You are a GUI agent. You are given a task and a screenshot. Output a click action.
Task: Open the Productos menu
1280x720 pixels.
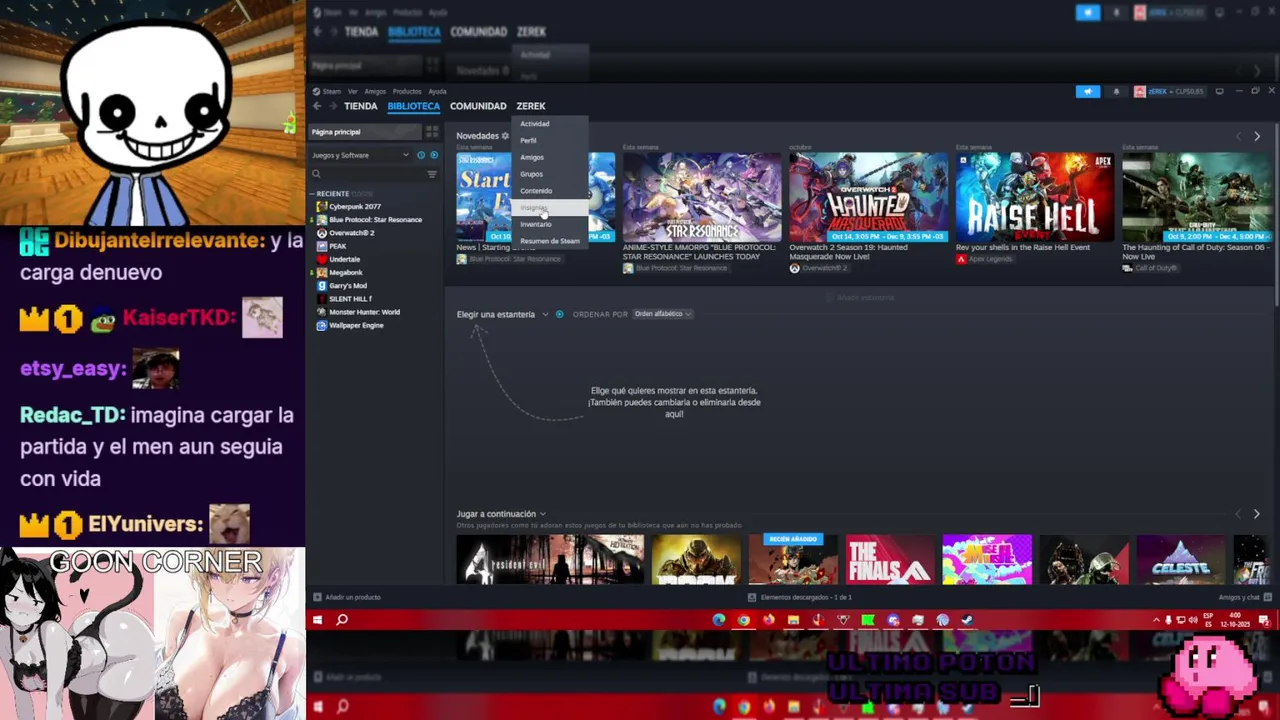point(407,92)
